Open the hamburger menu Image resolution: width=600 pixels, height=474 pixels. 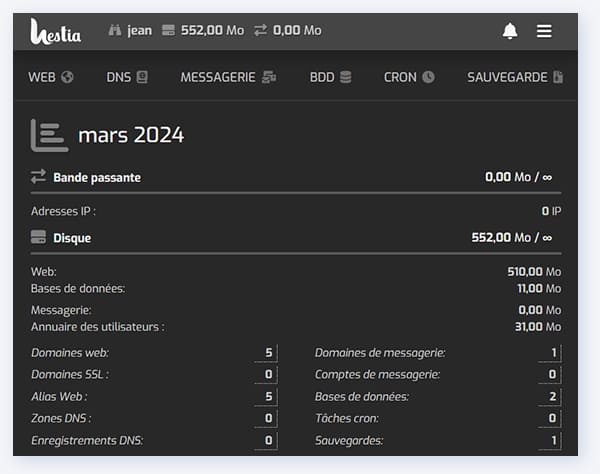(x=544, y=31)
